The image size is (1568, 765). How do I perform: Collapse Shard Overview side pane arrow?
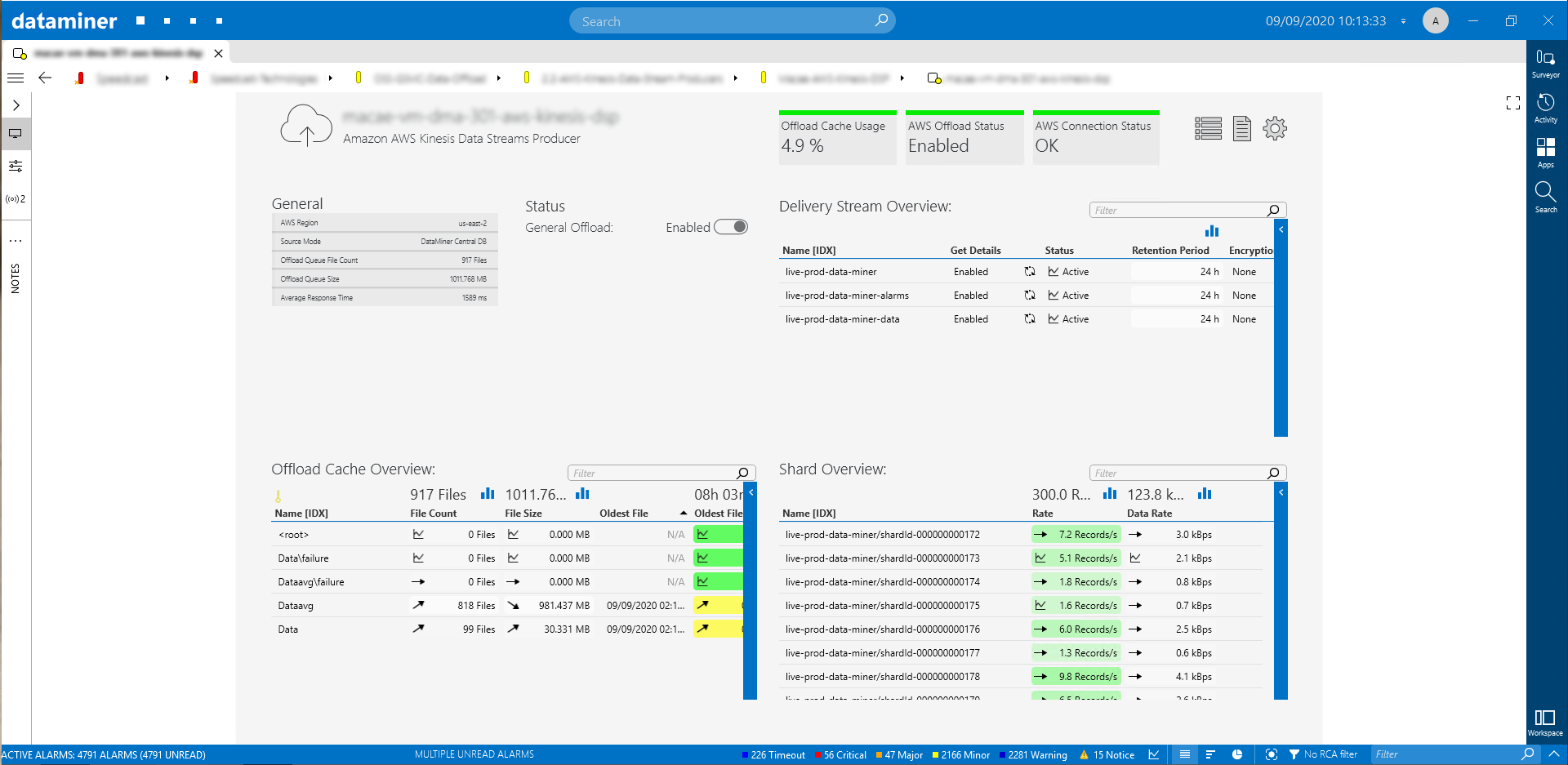click(x=1281, y=492)
